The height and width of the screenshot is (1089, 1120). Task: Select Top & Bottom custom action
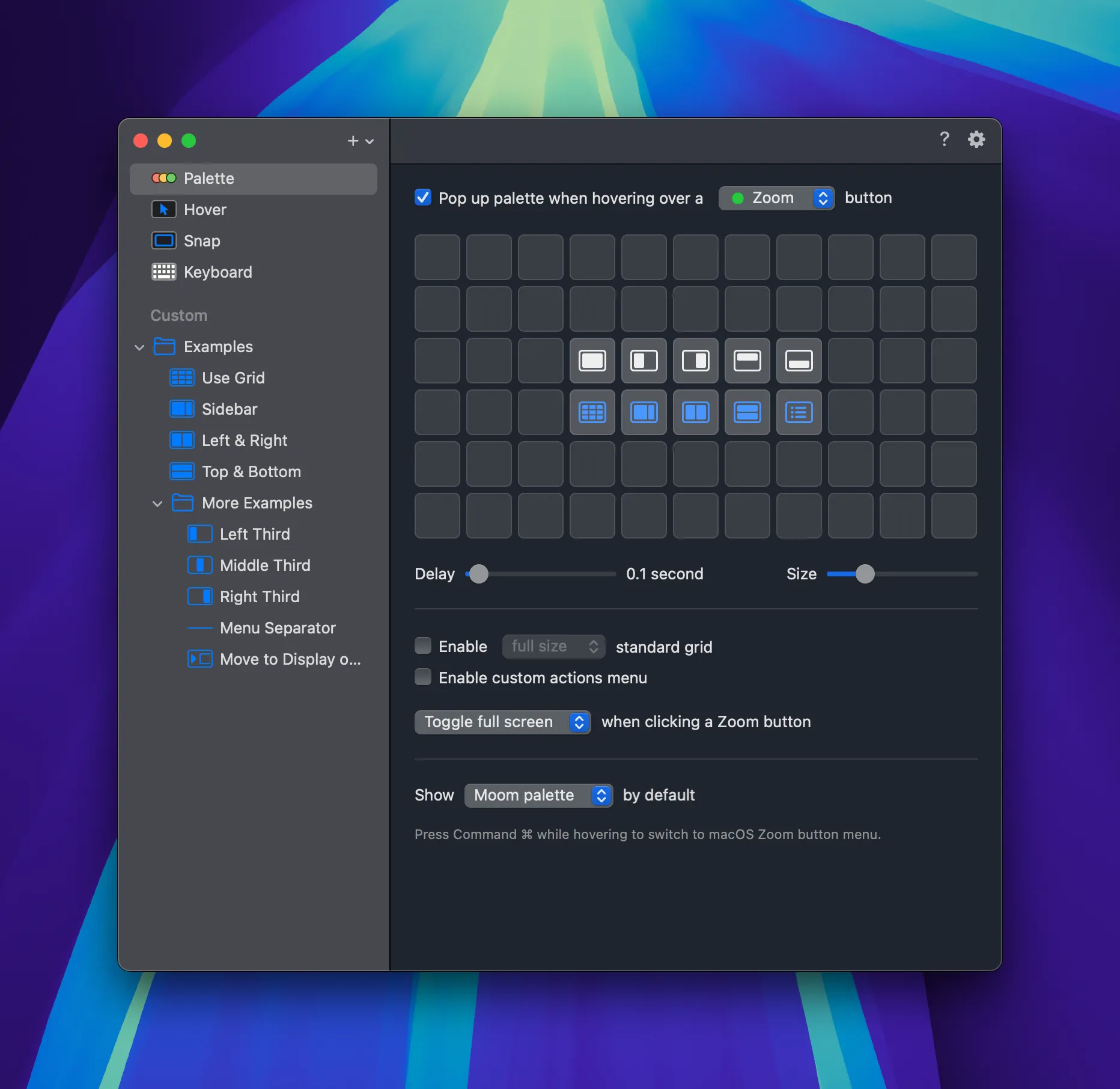tap(254, 472)
